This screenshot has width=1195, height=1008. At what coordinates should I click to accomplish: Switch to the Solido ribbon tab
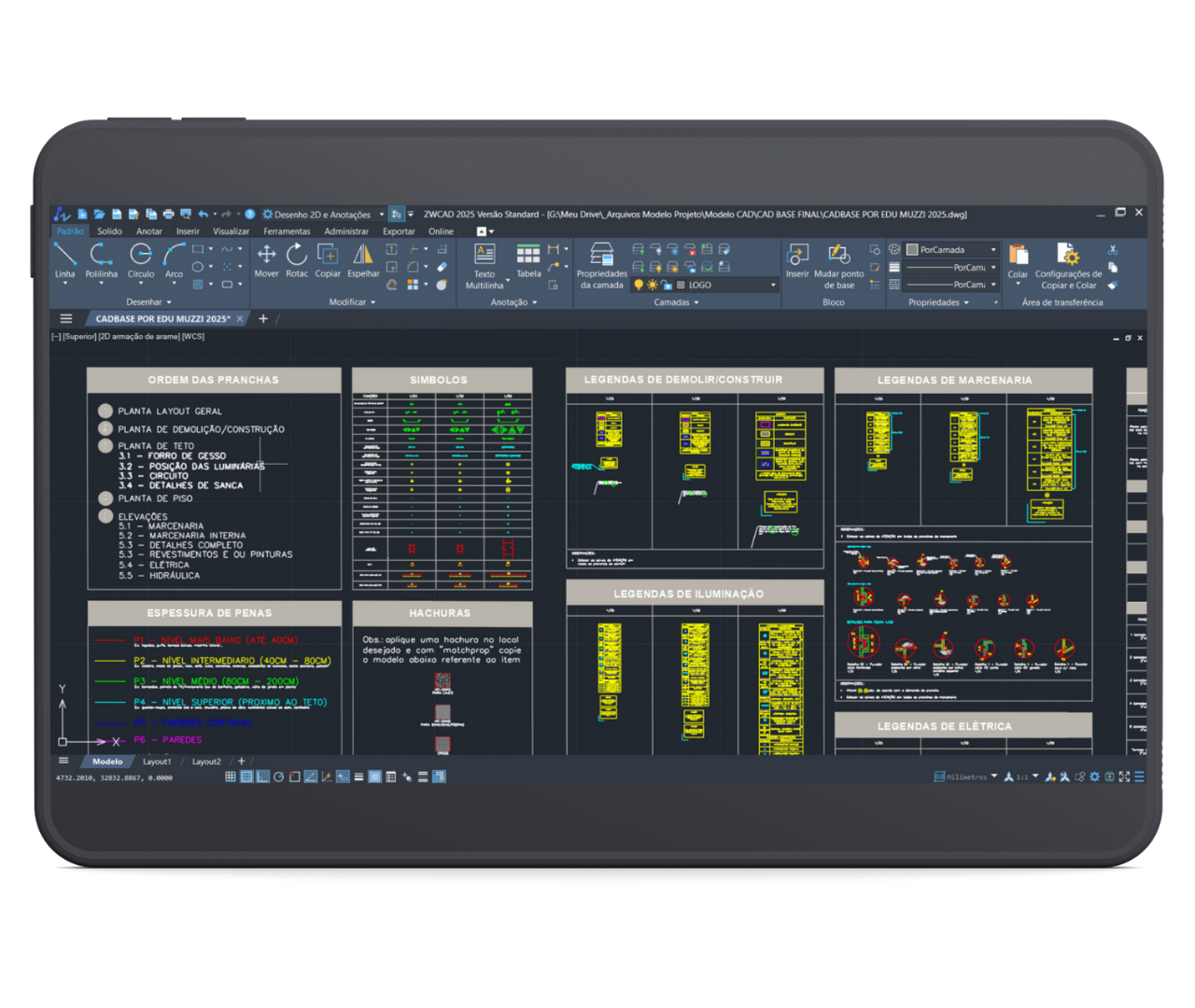[x=109, y=231]
